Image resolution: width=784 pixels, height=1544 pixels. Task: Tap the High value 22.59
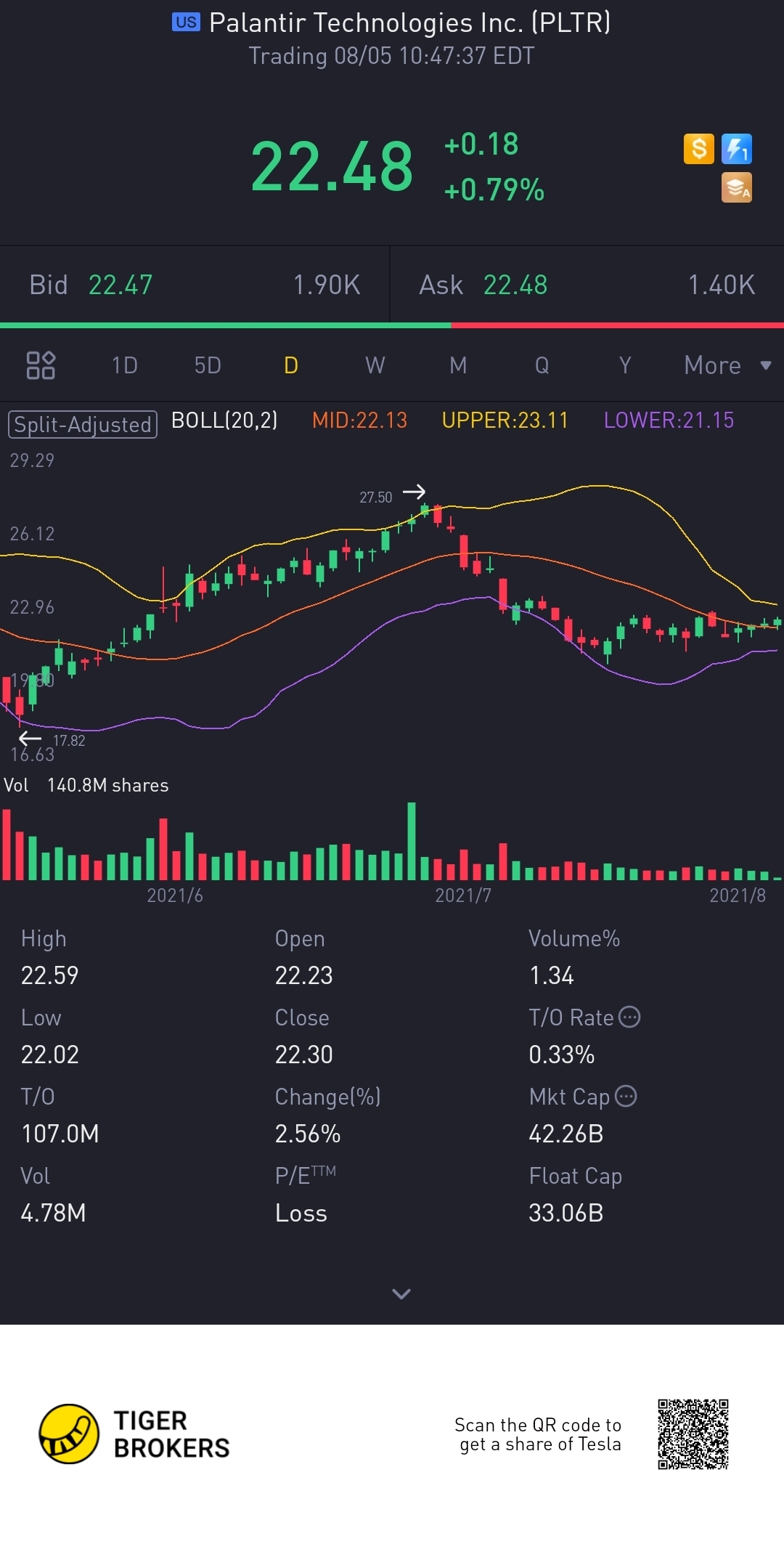[49, 975]
